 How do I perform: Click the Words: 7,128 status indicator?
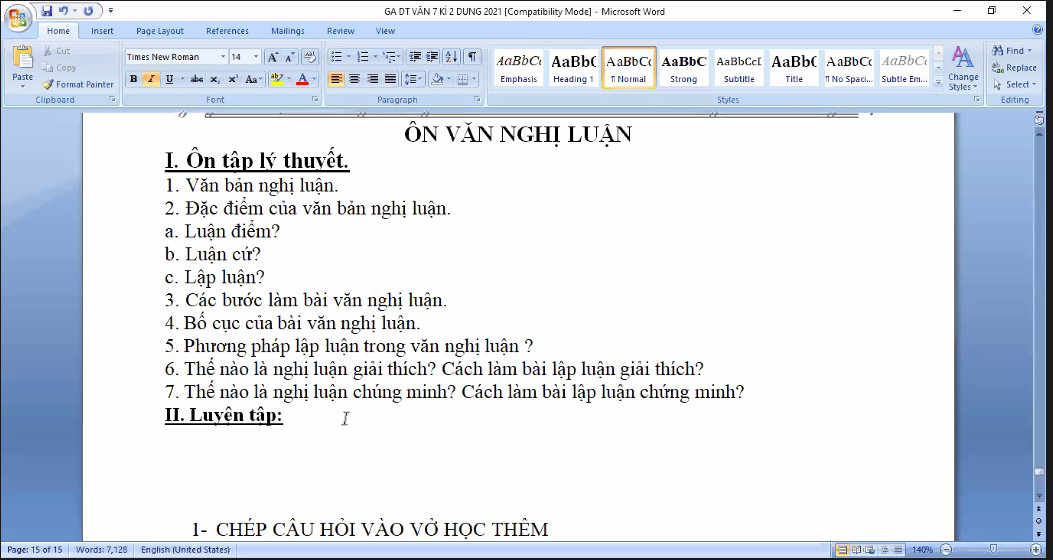tap(101, 550)
